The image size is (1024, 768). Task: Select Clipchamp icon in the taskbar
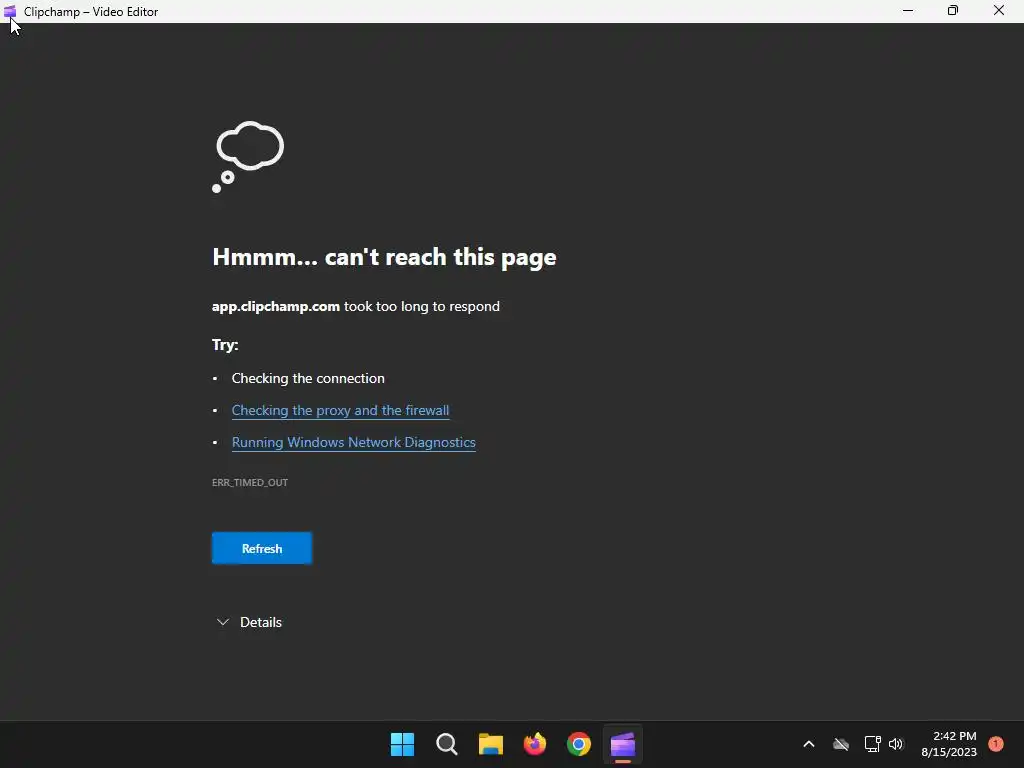(x=622, y=744)
